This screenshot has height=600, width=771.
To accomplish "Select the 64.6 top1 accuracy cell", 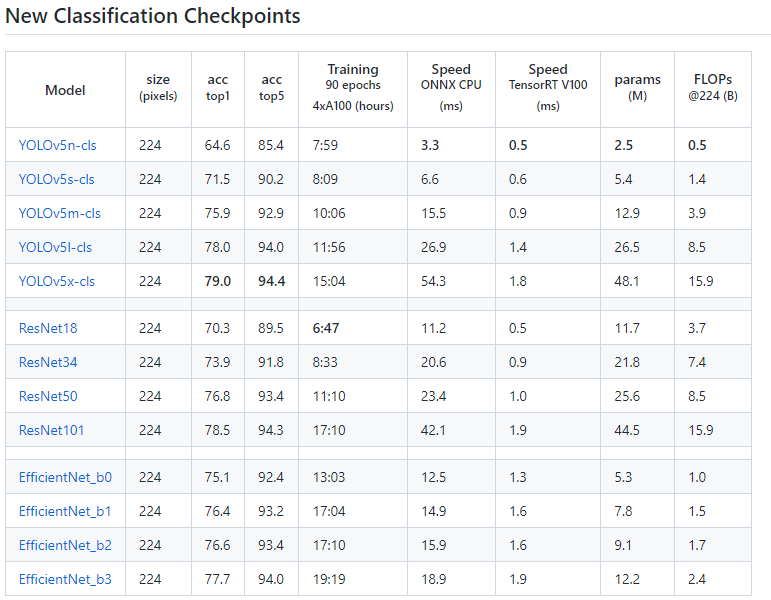I will pyautogui.click(x=217, y=145).
